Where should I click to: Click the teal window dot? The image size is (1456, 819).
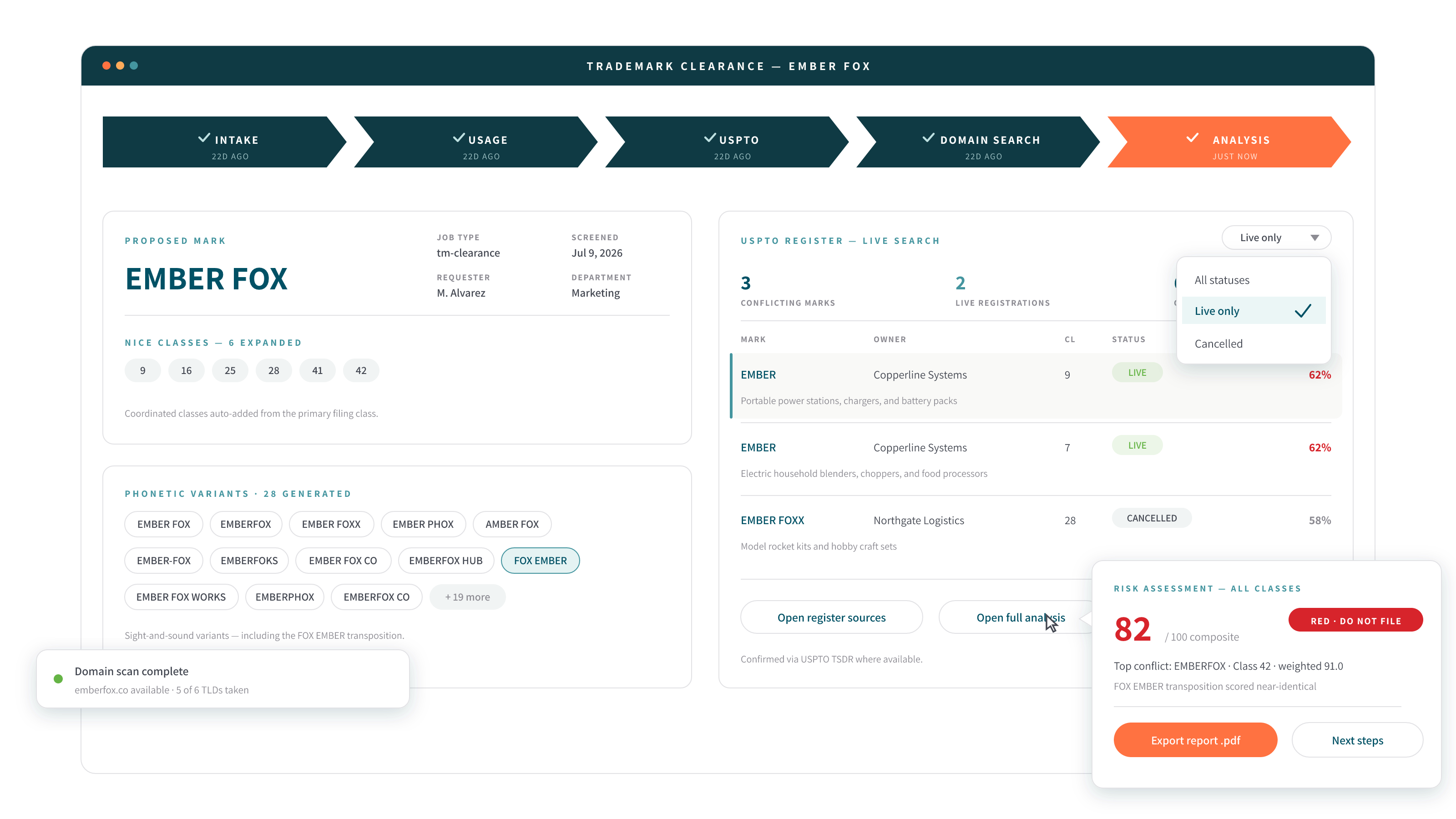(134, 66)
